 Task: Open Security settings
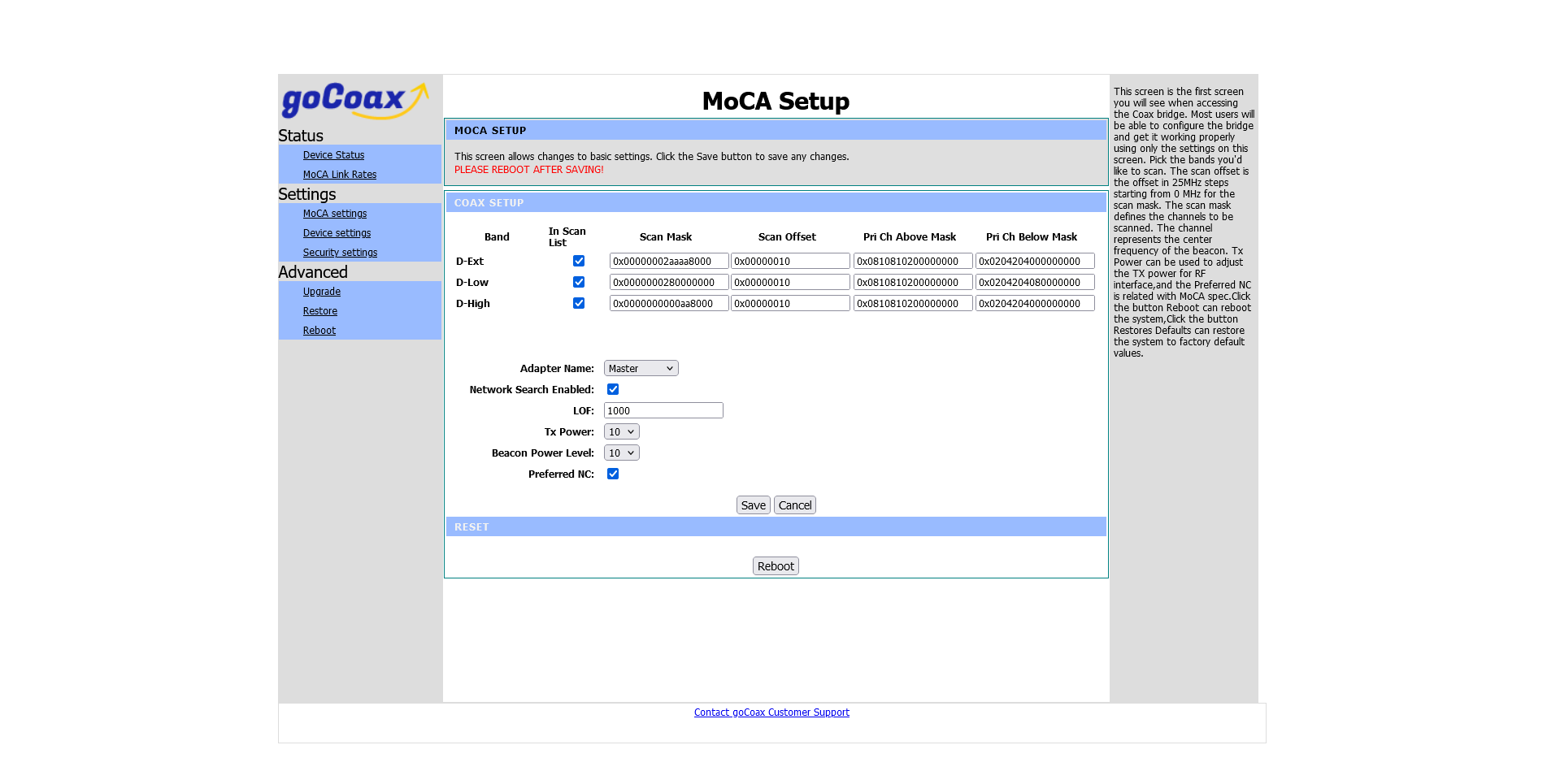coord(340,253)
